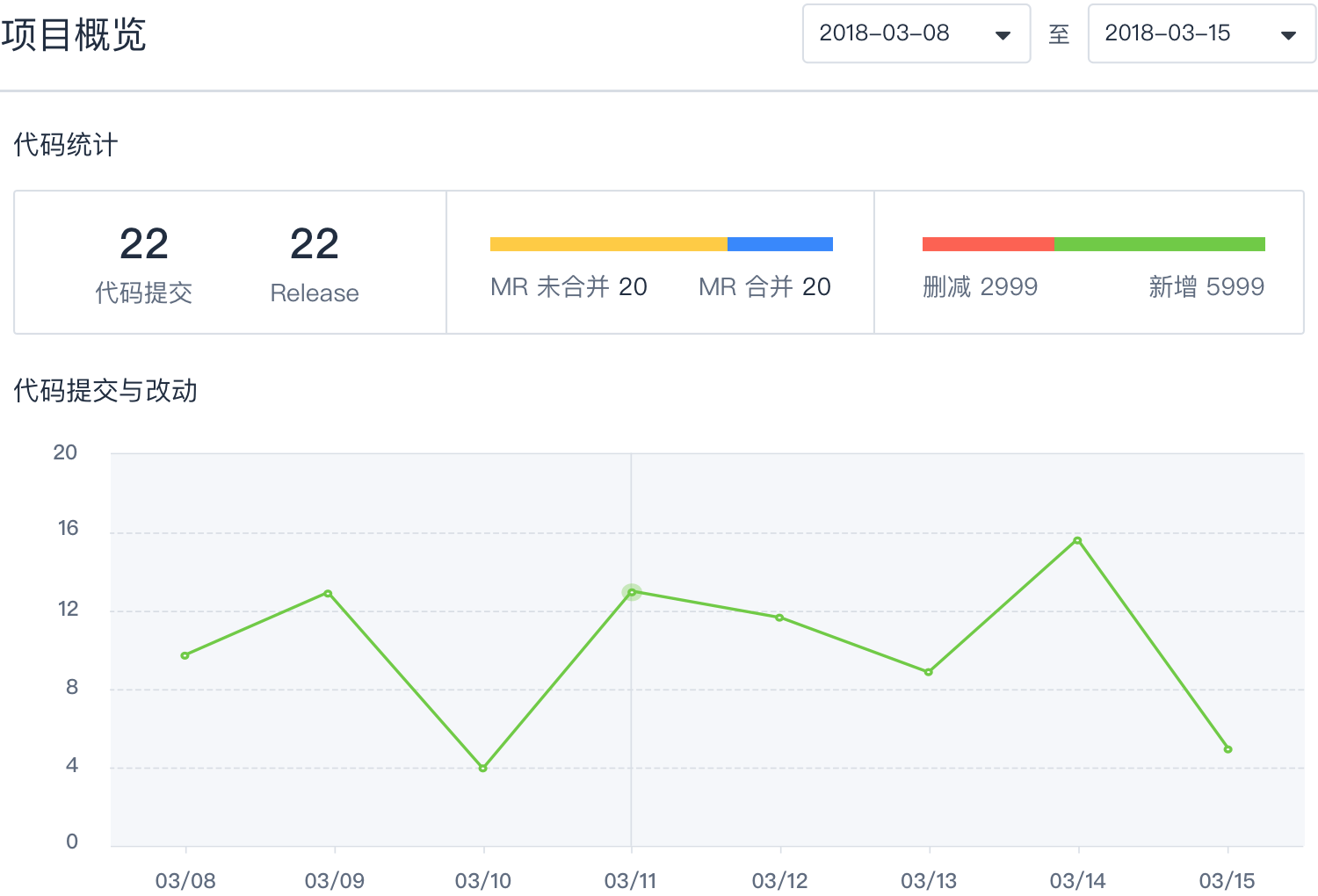Click the 03/10 data point on chart
Screen dimensions: 1318x896
[x=482, y=768]
